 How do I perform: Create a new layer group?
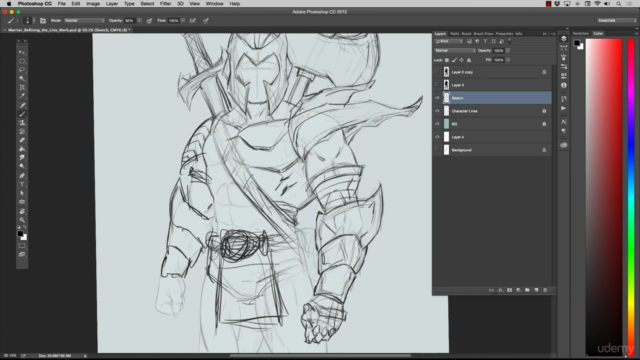527,290
